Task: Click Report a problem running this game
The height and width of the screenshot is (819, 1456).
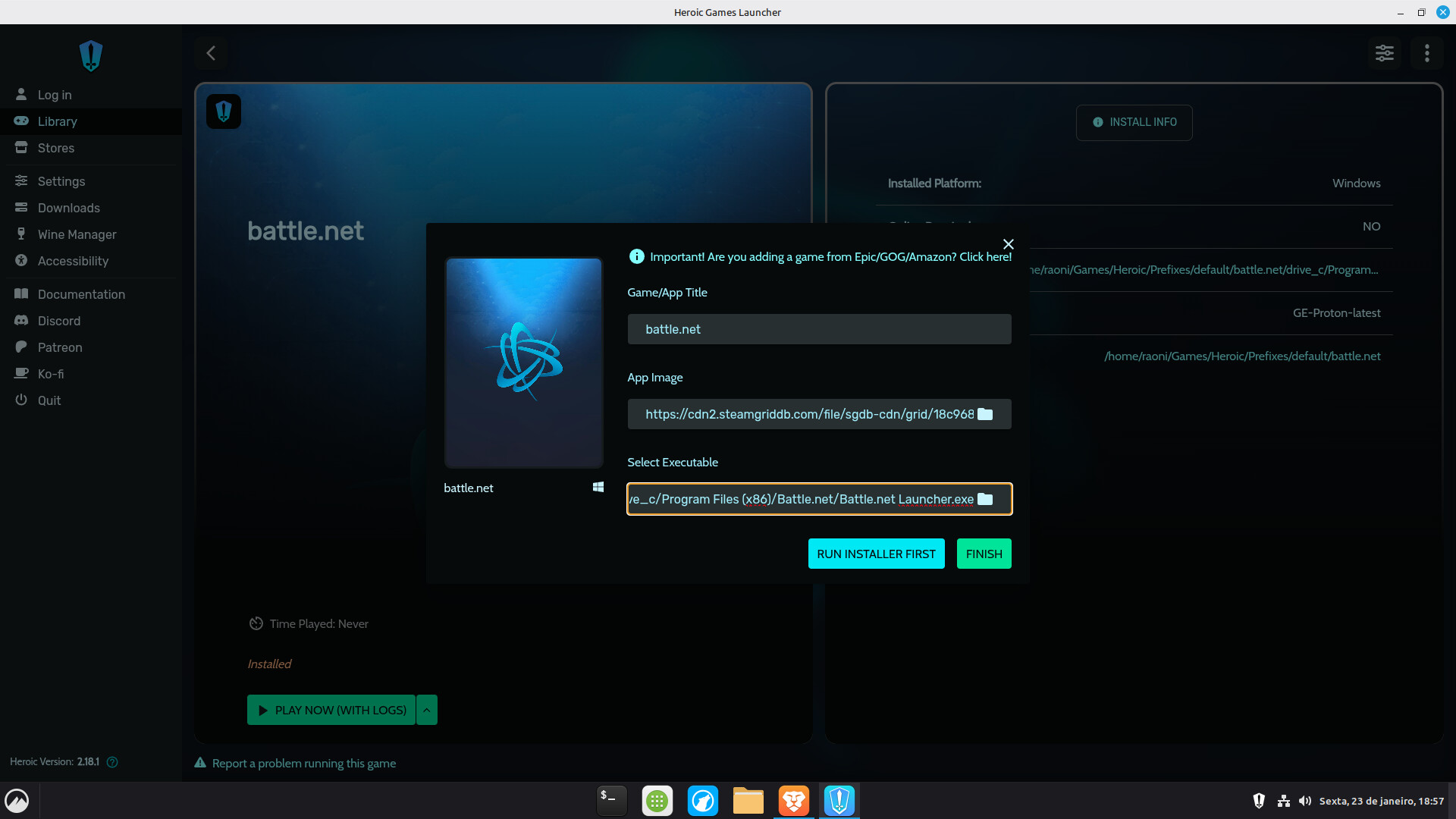Action: click(303, 764)
